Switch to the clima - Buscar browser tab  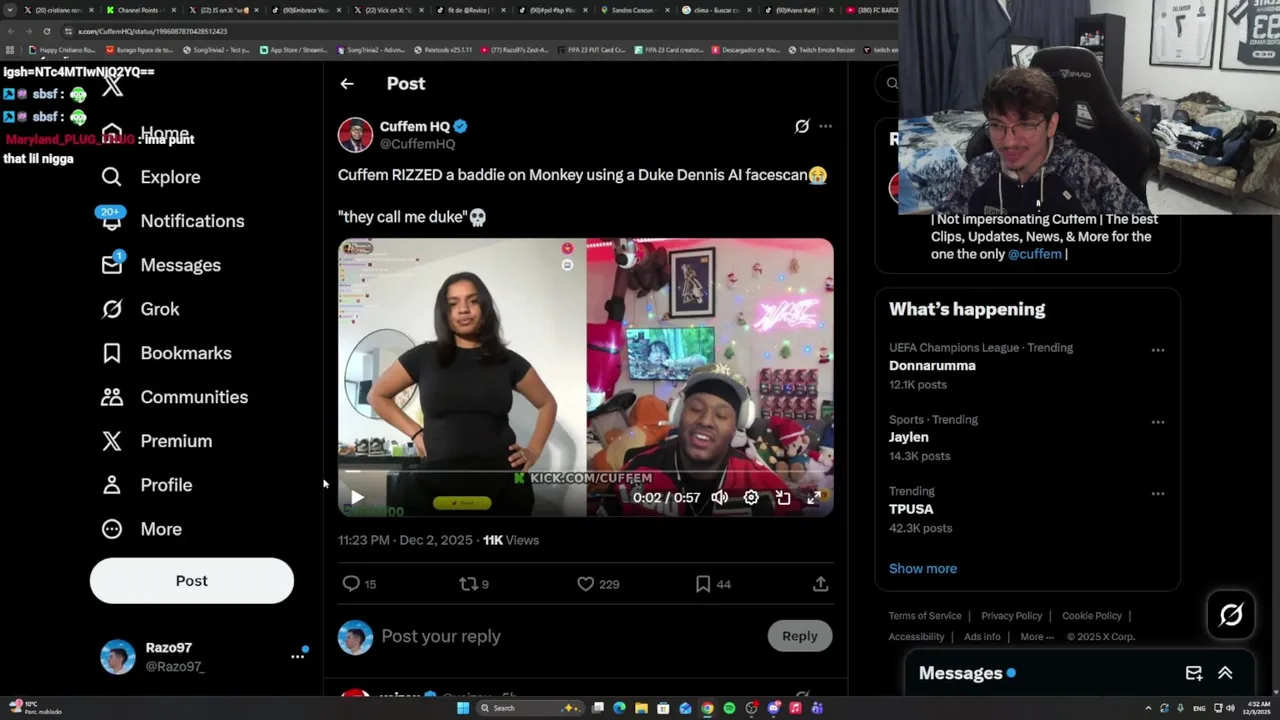click(715, 10)
